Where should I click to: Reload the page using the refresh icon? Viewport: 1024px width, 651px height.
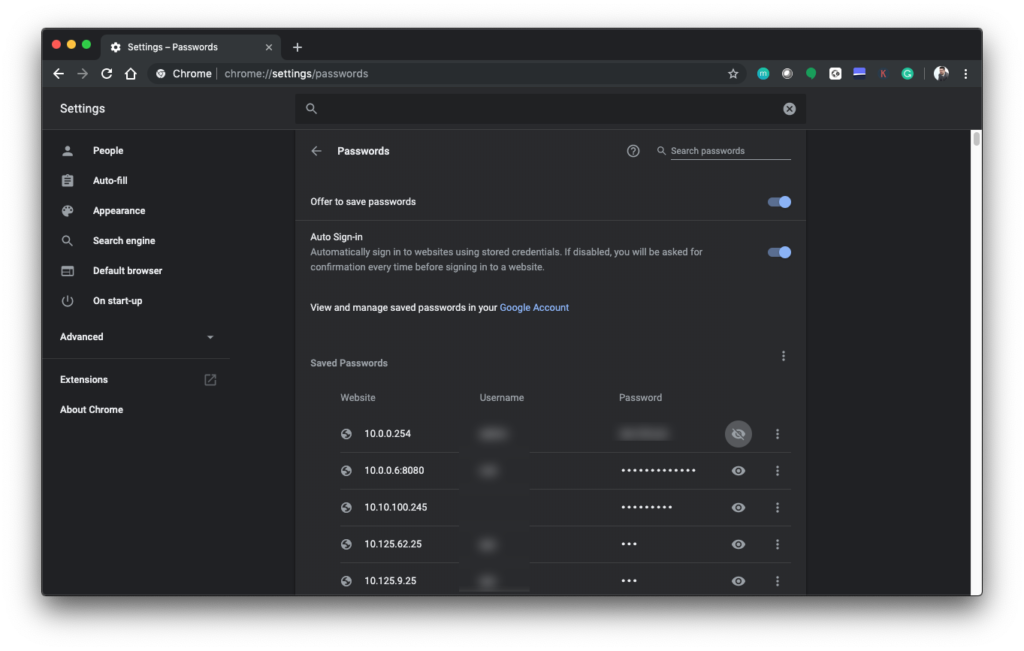pos(107,74)
